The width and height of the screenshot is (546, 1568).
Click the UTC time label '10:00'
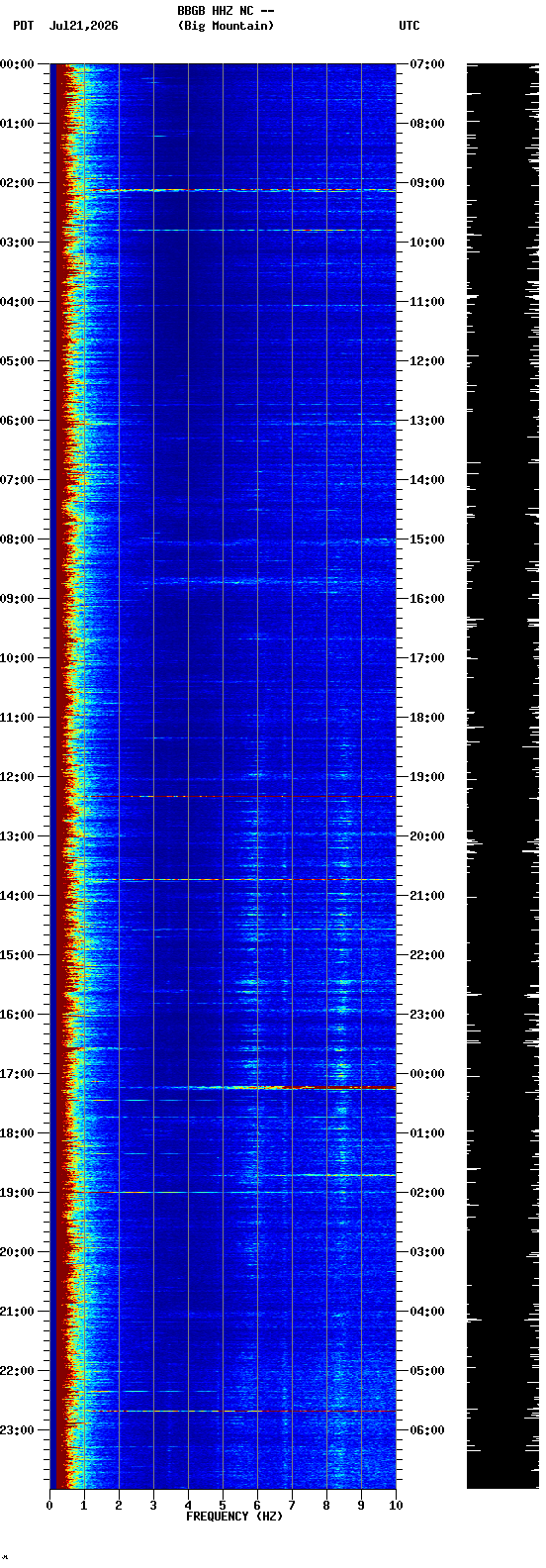point(426,243)
